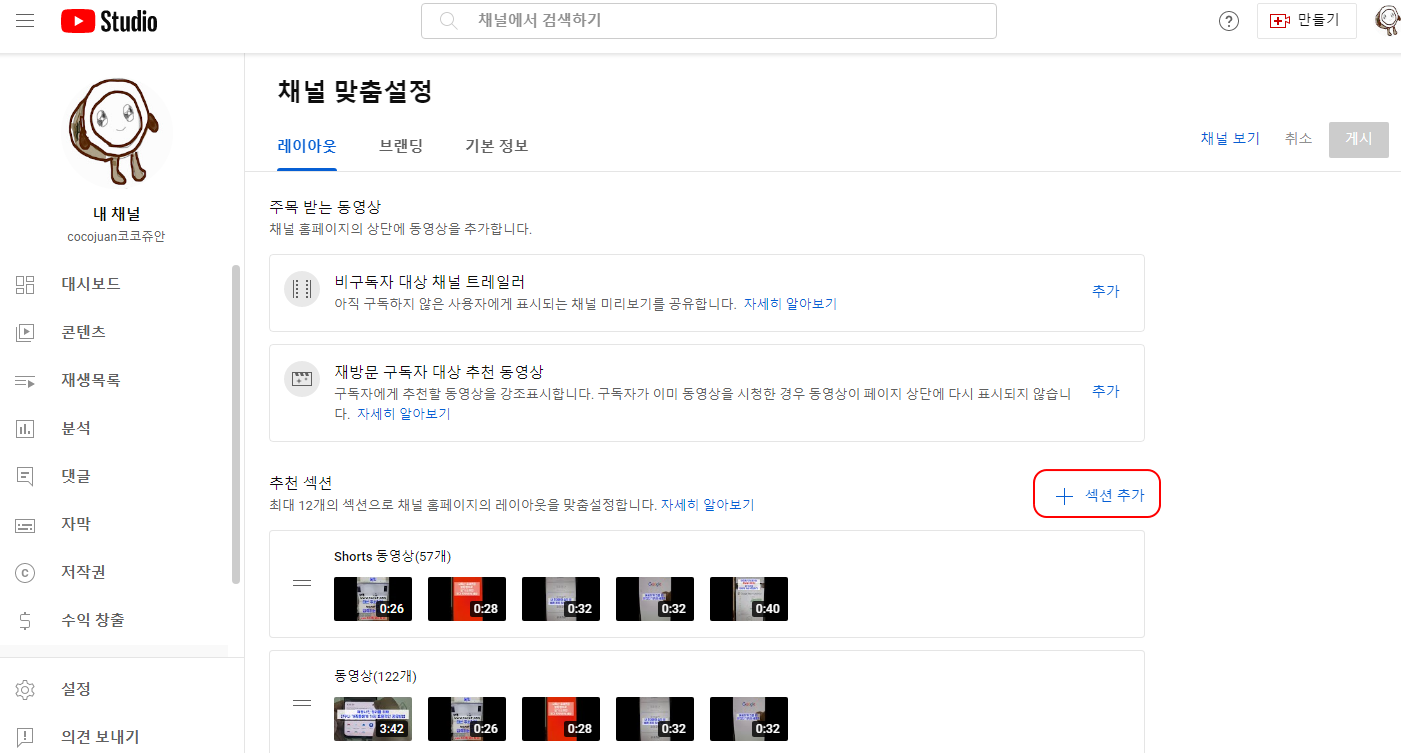This screenshot has width=1401, height=753.
Task: Focus the 채널에서 검색하기 search field
Action: [x=709, y=21]
